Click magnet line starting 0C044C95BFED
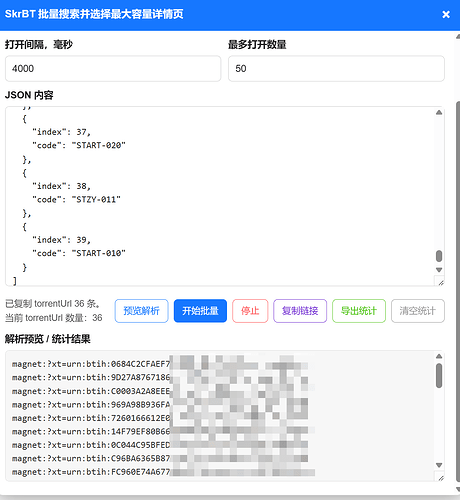This screenshot has height=500, width=460. coord(160,445)
